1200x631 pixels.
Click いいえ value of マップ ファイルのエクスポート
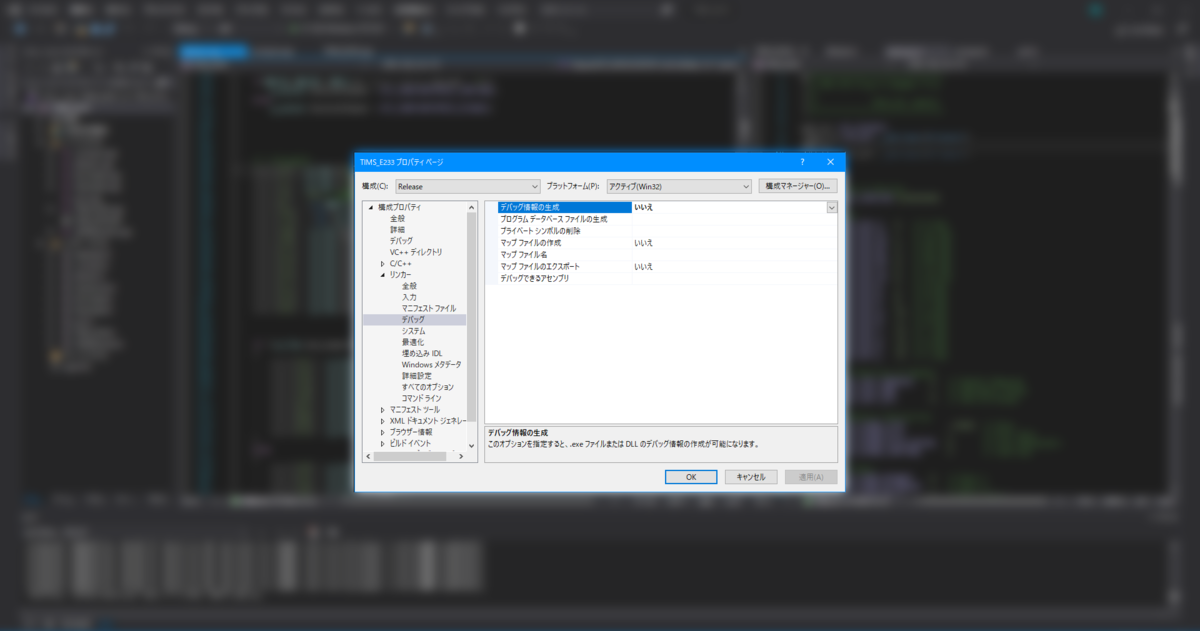(644, 266)
